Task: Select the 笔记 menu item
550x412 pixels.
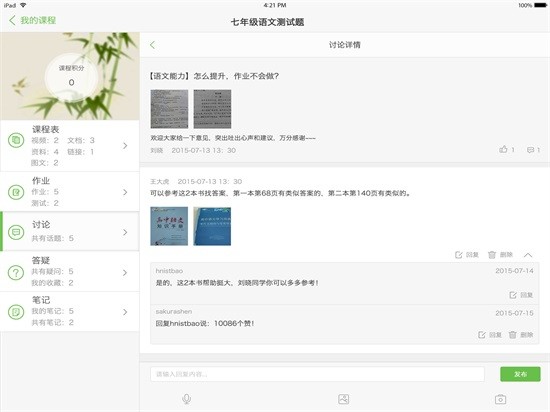Action: coord(70,311)
